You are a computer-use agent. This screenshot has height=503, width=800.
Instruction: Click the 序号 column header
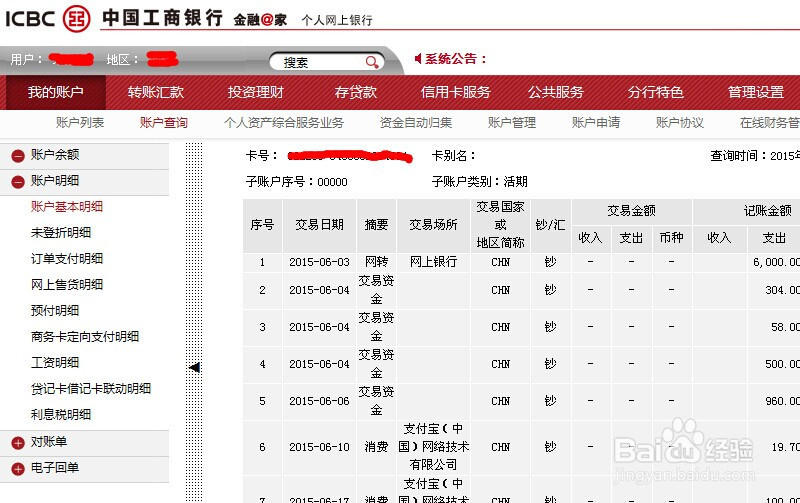click(262, 225)
